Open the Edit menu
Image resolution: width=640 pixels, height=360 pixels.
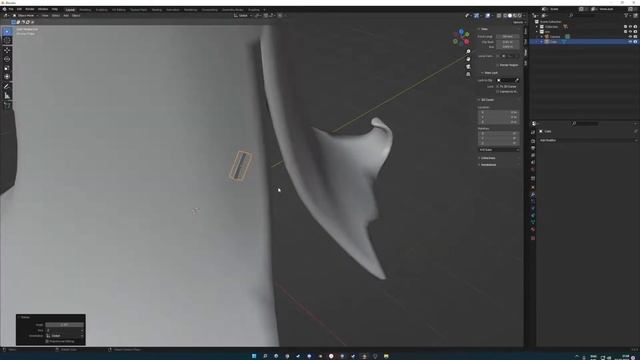tap(19, 9)
